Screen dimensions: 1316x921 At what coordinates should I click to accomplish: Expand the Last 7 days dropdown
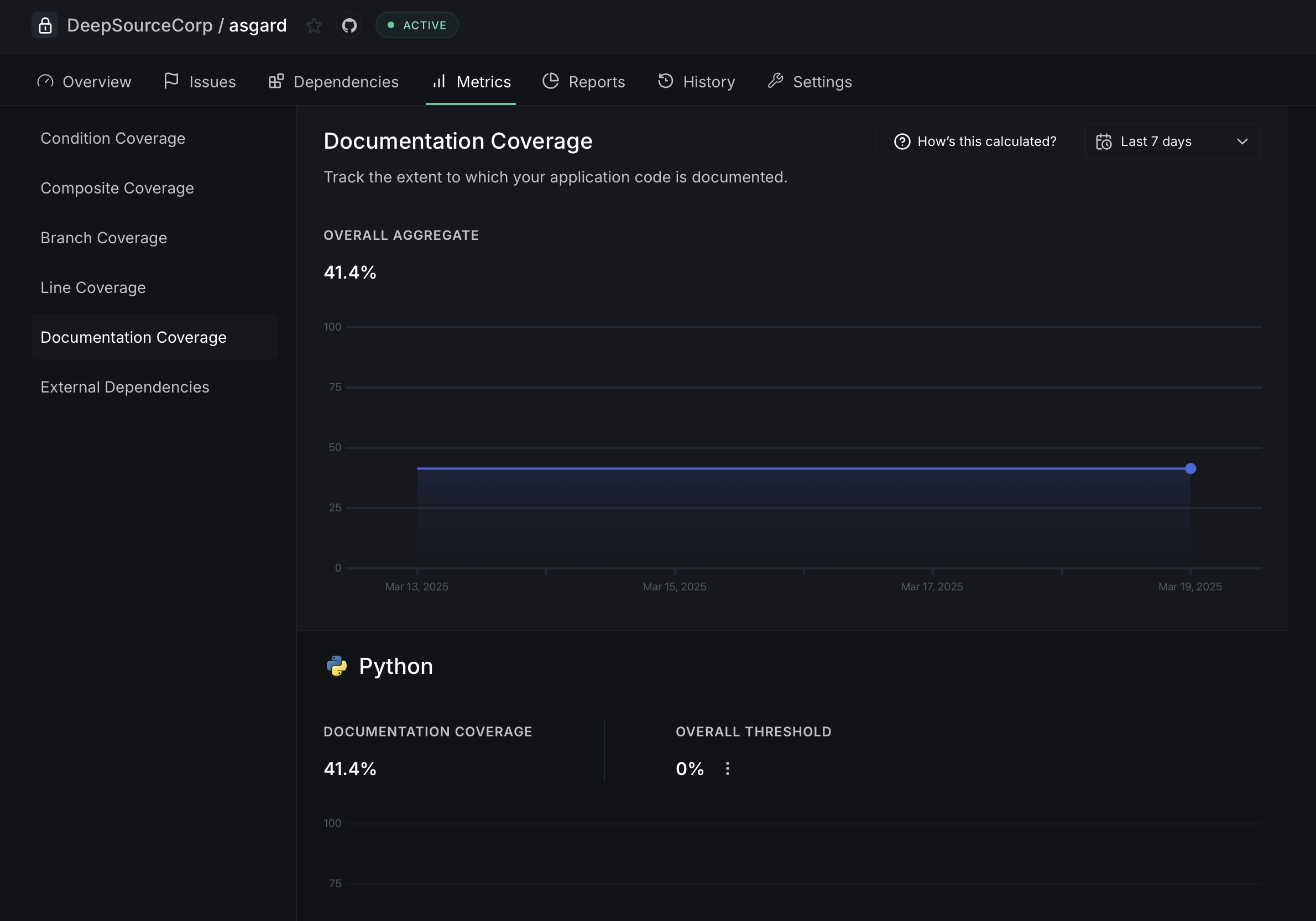point(1172,142)
